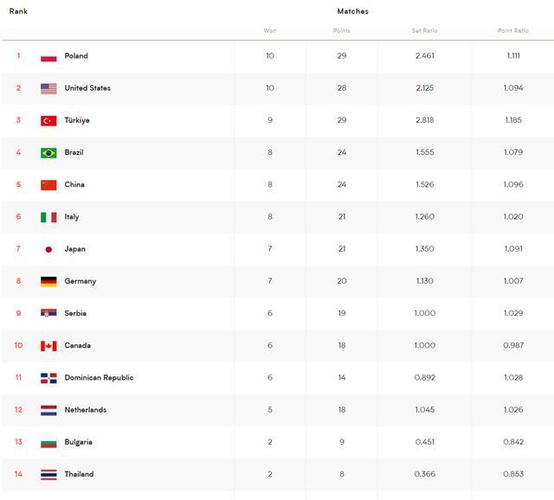Click the Rank column header
554x500 pixels.
(x=18, y=11)
